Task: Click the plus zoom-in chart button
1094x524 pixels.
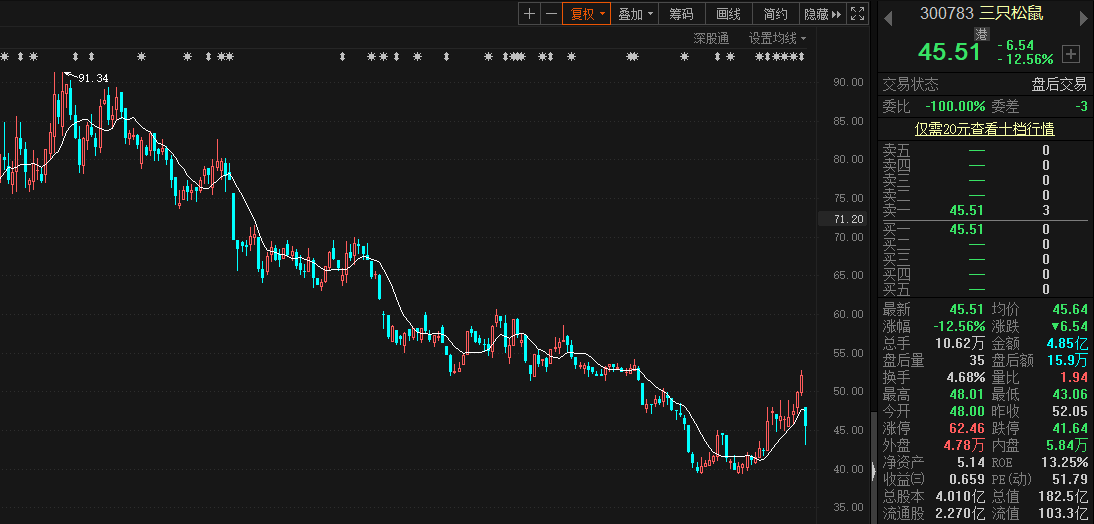Action: click(529, 14)
